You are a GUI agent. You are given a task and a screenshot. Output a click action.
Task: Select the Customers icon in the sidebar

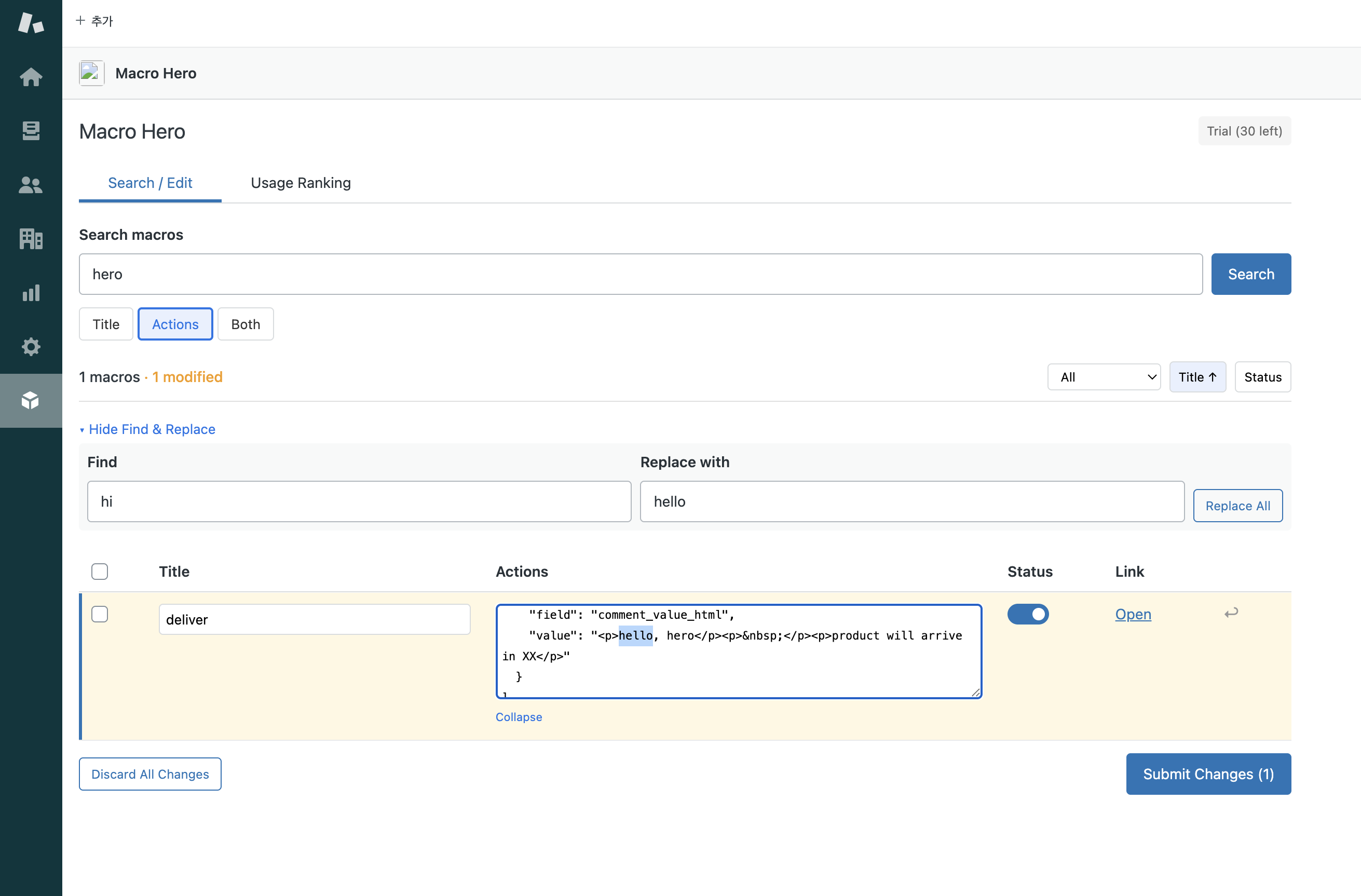(x=31, y=184)
